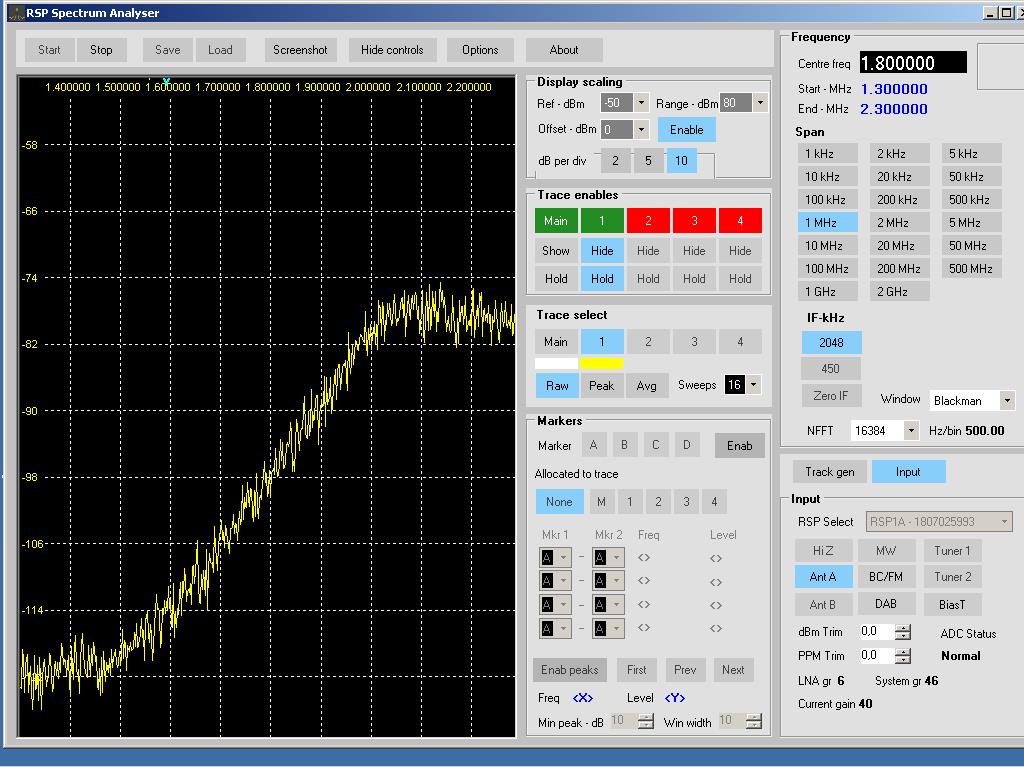Open first row Mkr 2 dropdown

pos(616,558)
